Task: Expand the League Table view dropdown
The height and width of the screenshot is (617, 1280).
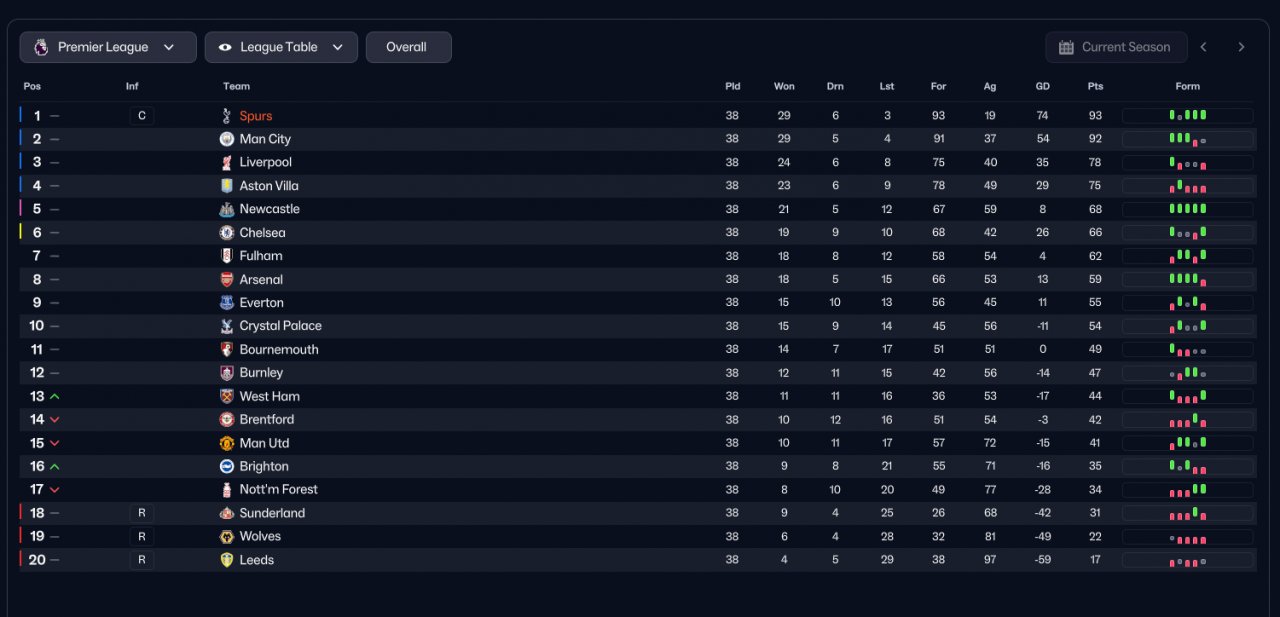Action: pos(281,47)
